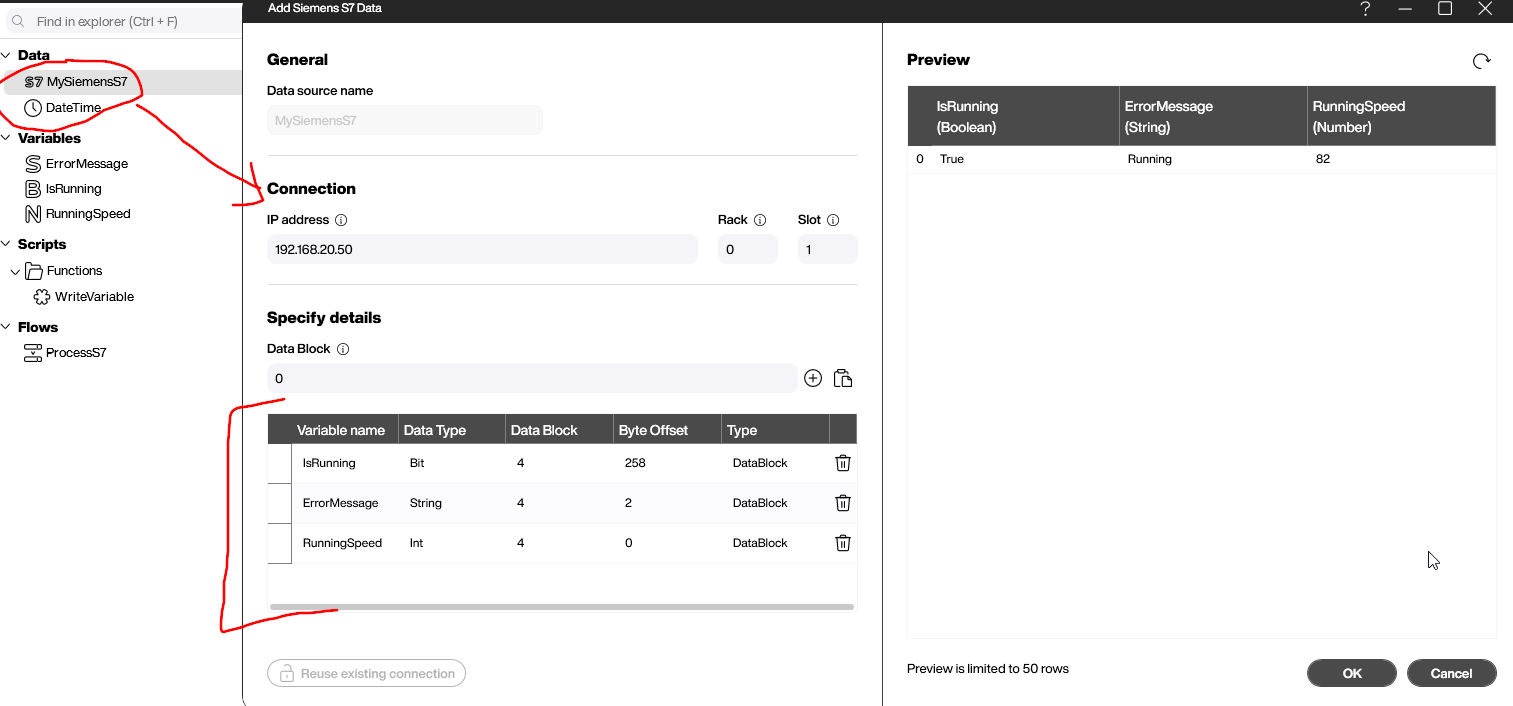Click the True value in preview
Image resolution: width=1513 pixels, height=706 pixels.
click(x=952, y=159)
